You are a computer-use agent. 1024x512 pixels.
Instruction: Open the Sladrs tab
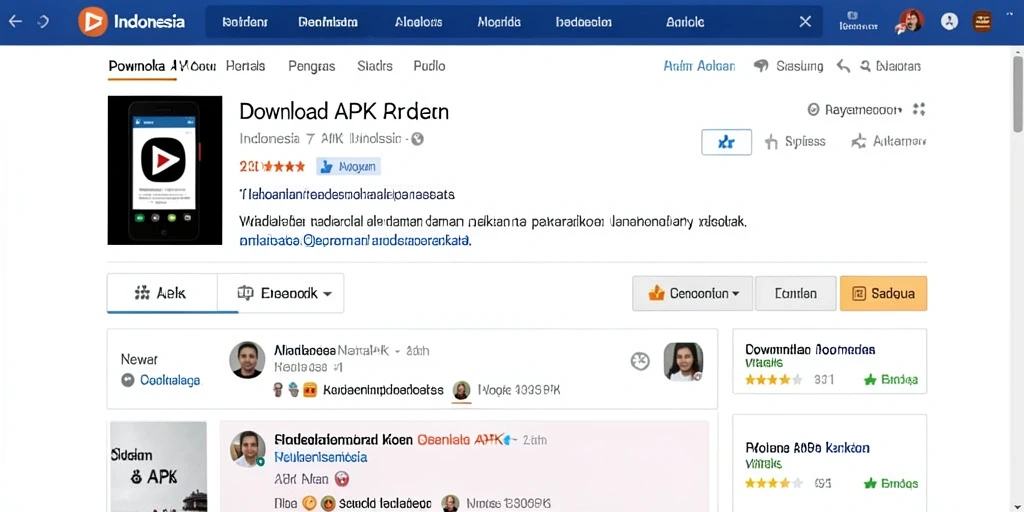click(x=375, y=66)
